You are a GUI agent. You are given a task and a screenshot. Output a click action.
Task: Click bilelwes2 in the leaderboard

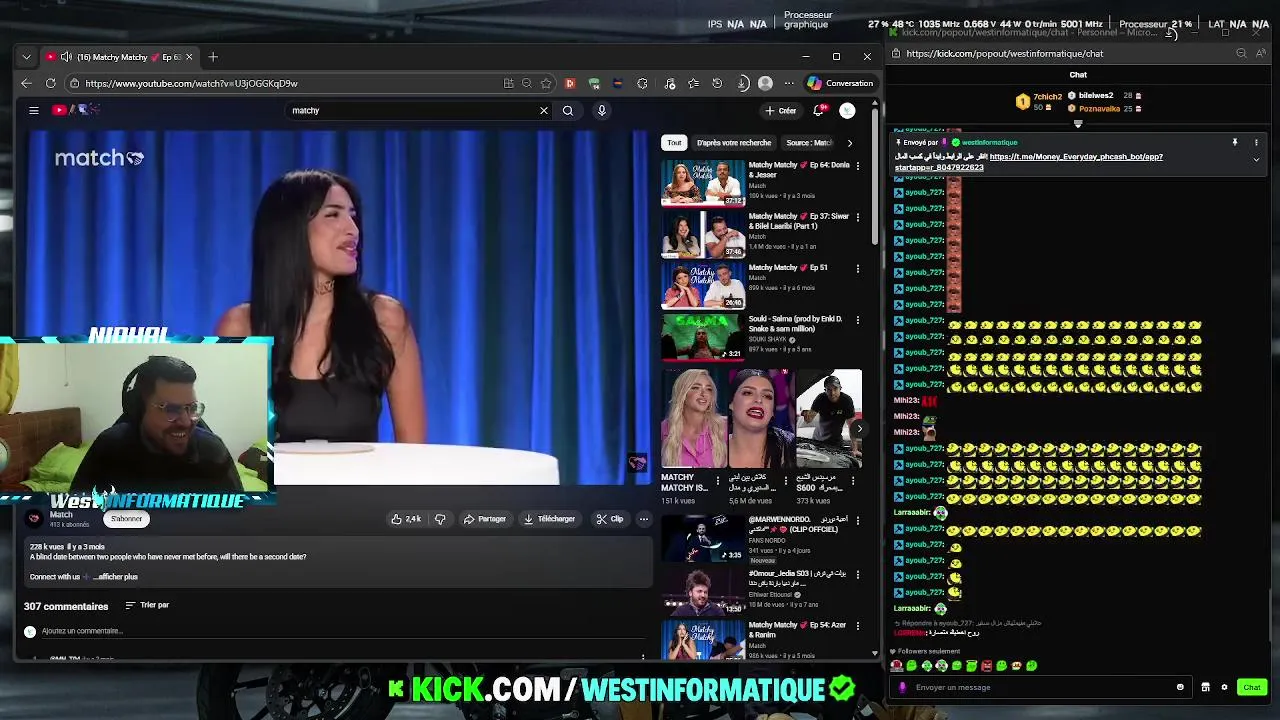[x=1095, y=96]
